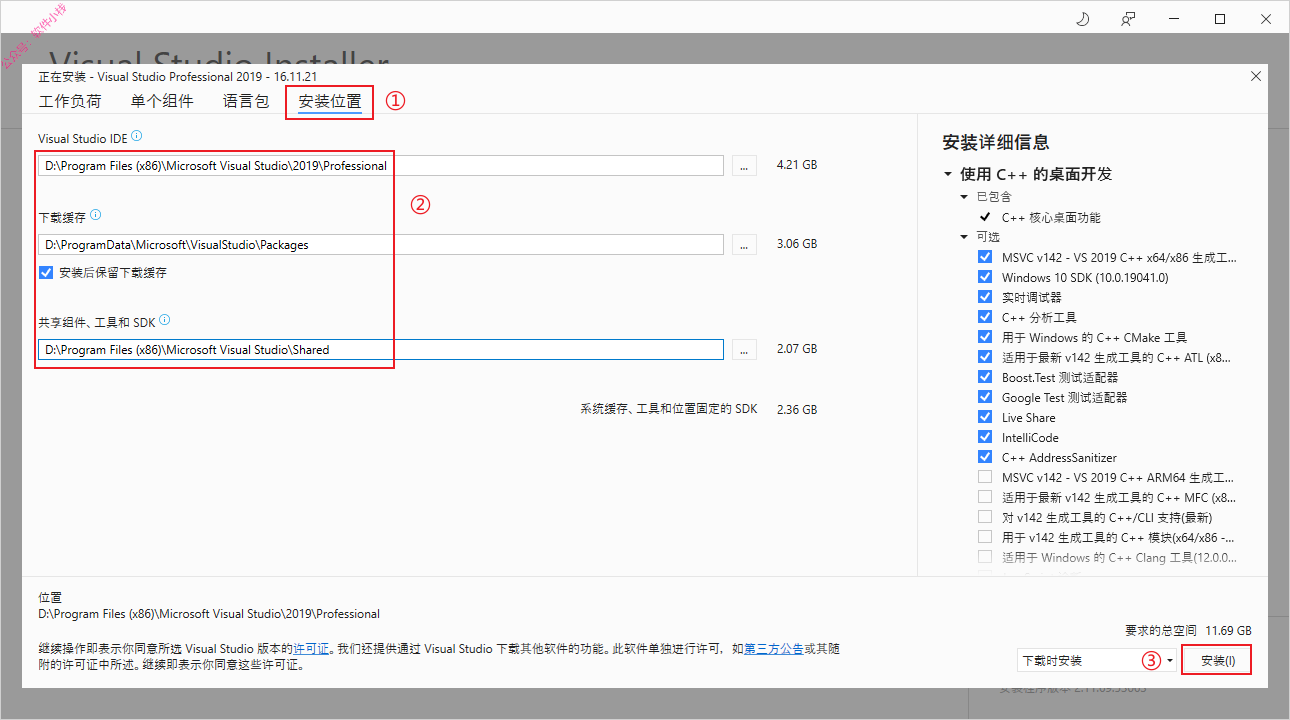Screen dimensions: 1290x720
Task: Uncheck Live Share
Action: pyautogui.click(x=985, y=417)
